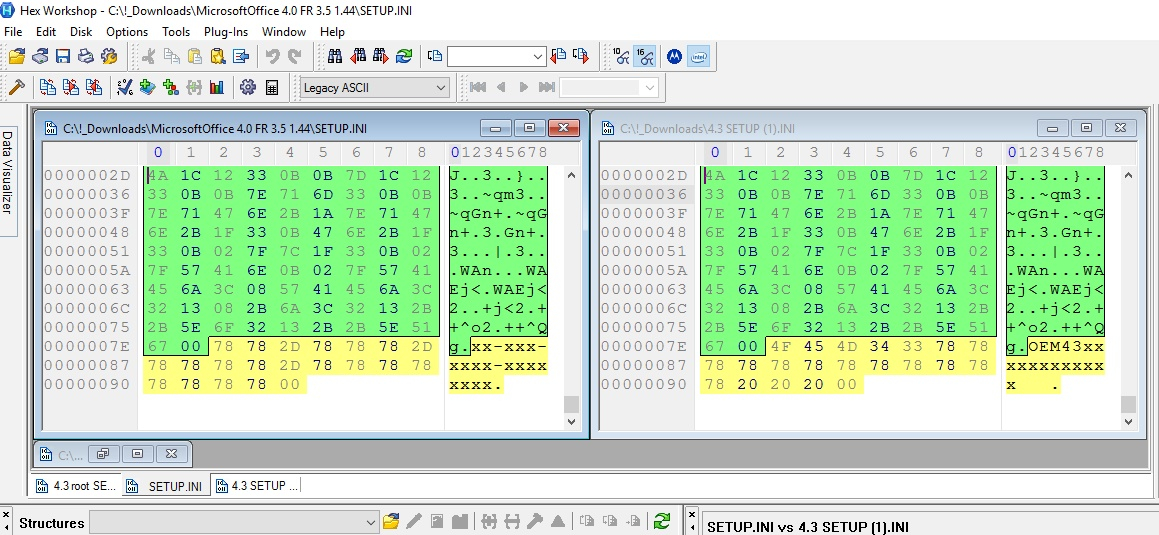1159x535 pixels.
Task: Save the current file
Action: pos(63,56)
